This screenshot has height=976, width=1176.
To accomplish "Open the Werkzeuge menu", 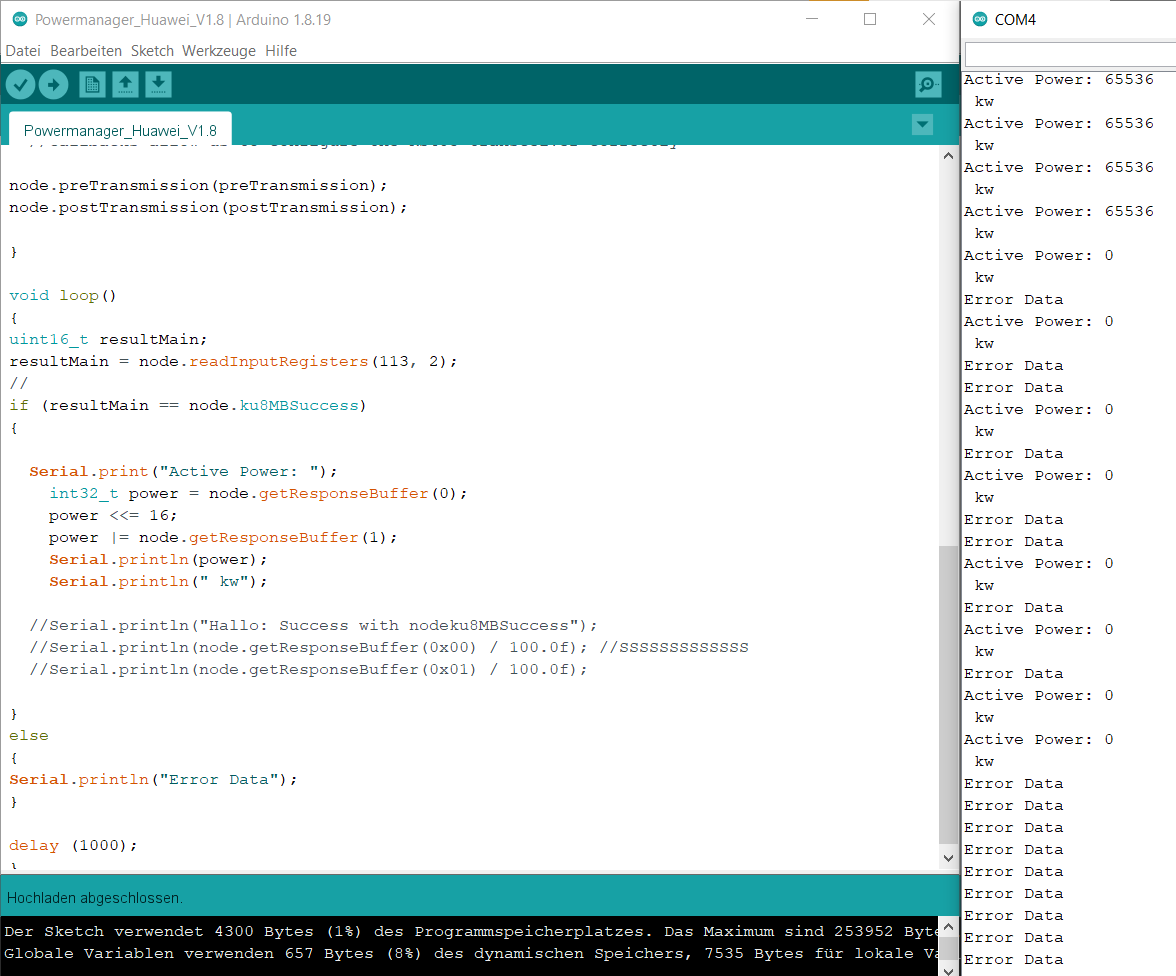I will 218,51.
